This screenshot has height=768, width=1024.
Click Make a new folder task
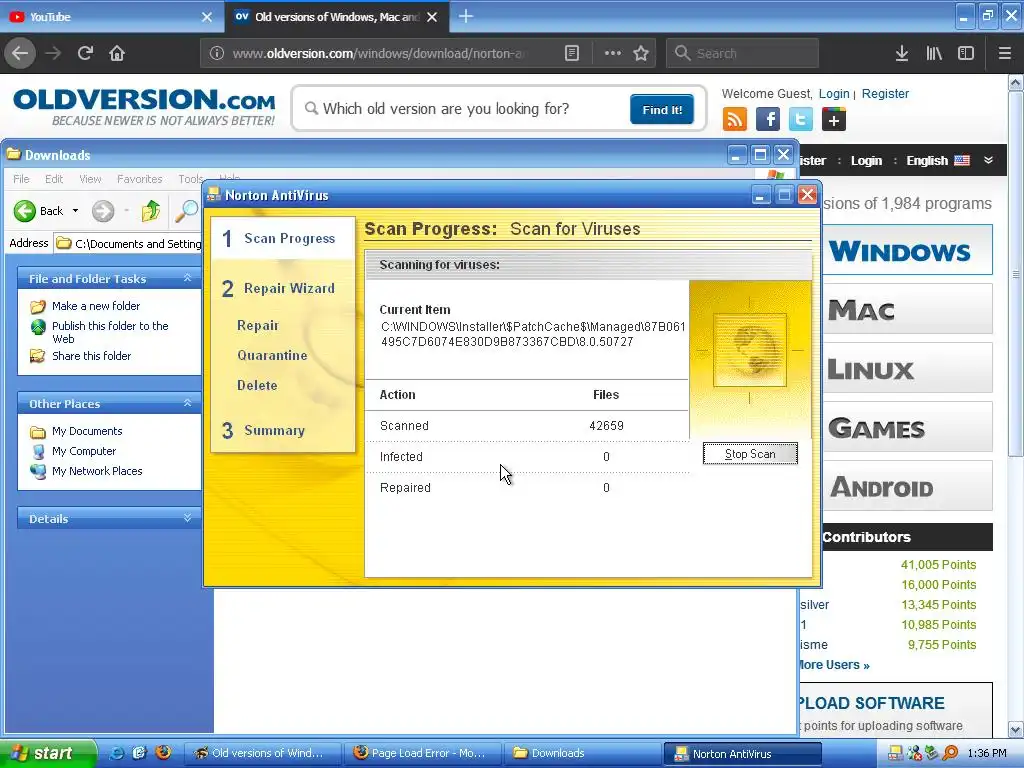(x=96, y=306)
